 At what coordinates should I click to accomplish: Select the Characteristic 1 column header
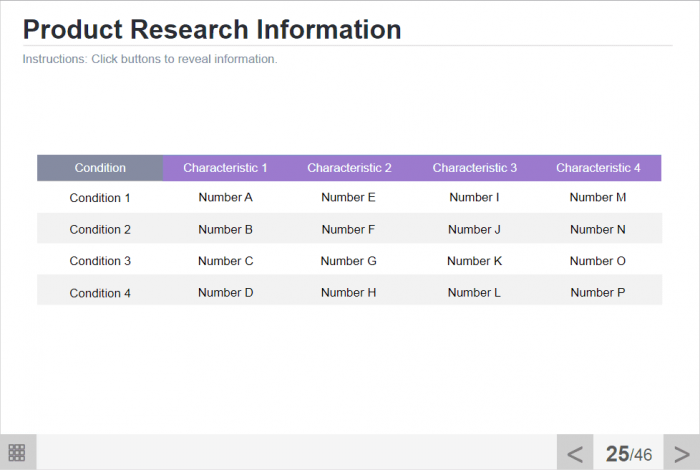225,168
